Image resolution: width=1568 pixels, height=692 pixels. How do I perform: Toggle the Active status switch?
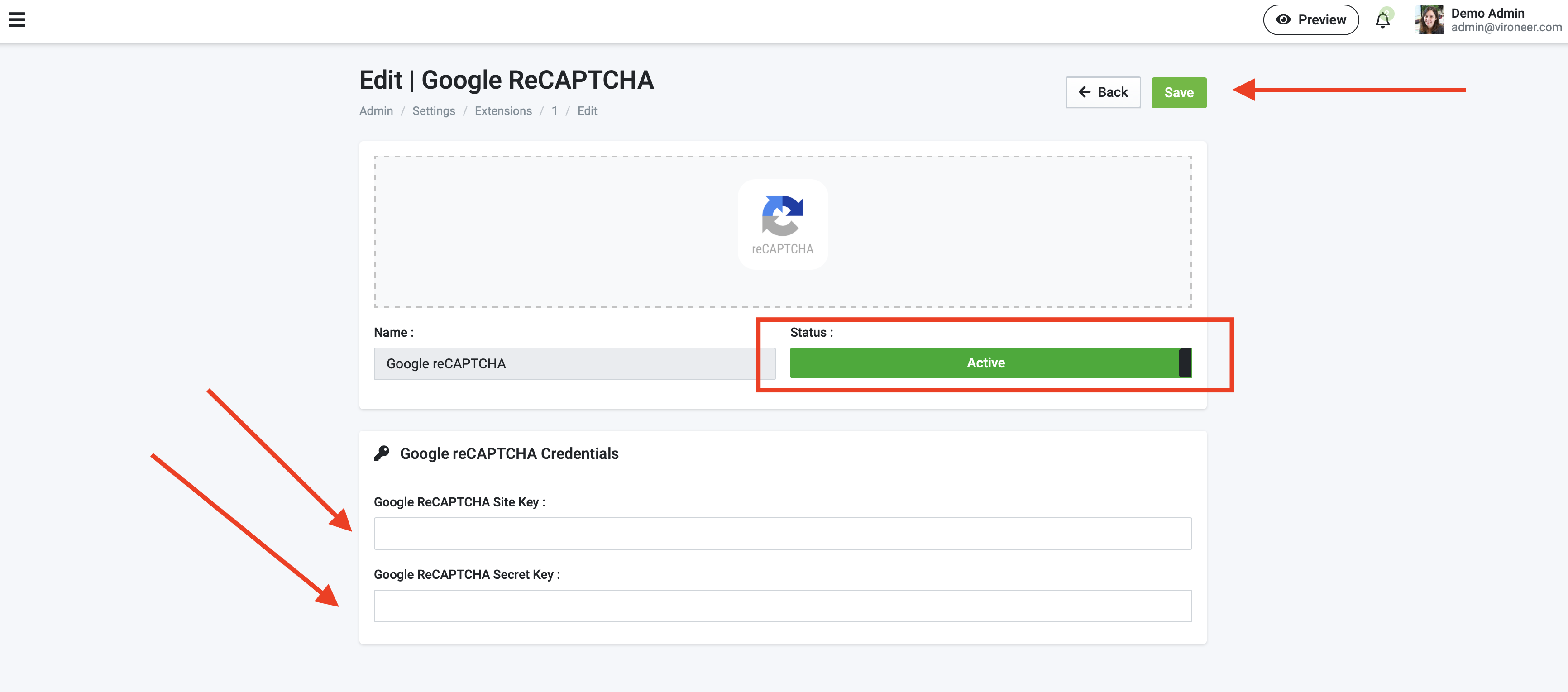pyautogui.click(x=985, y=363)
